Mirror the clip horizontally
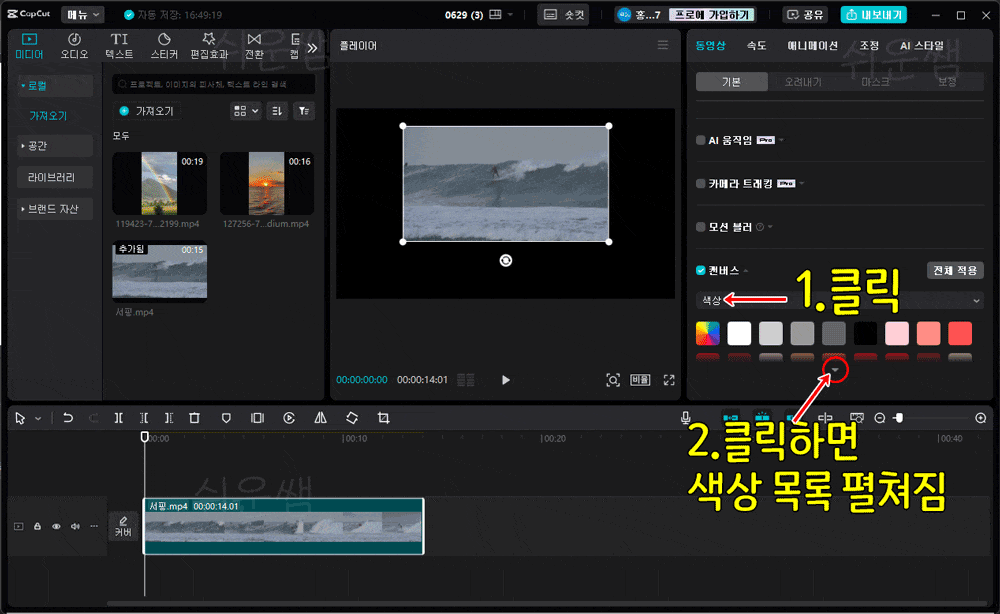 pyautogui.click(x=320, y=418)
